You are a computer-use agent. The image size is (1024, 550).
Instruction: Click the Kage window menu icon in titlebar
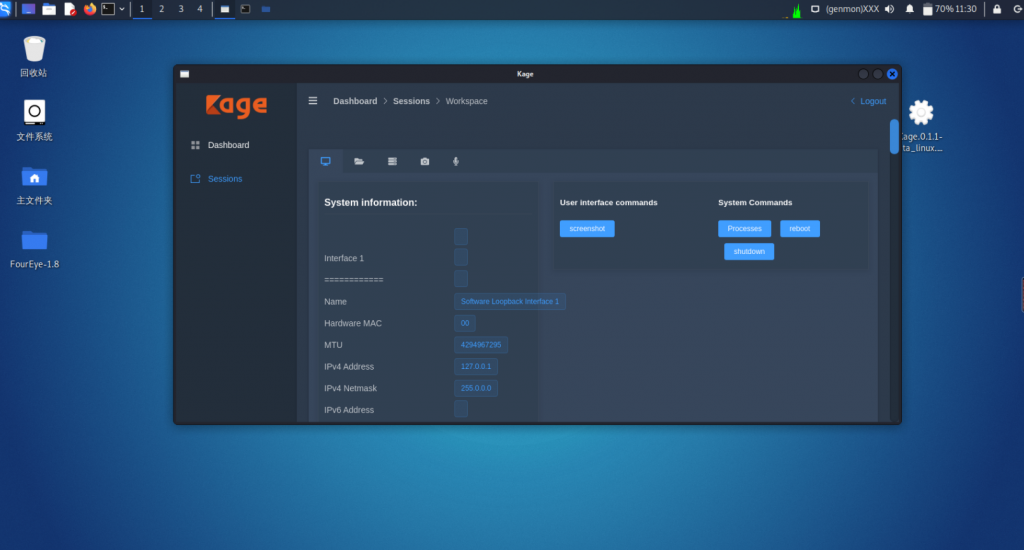click(185, 74)
